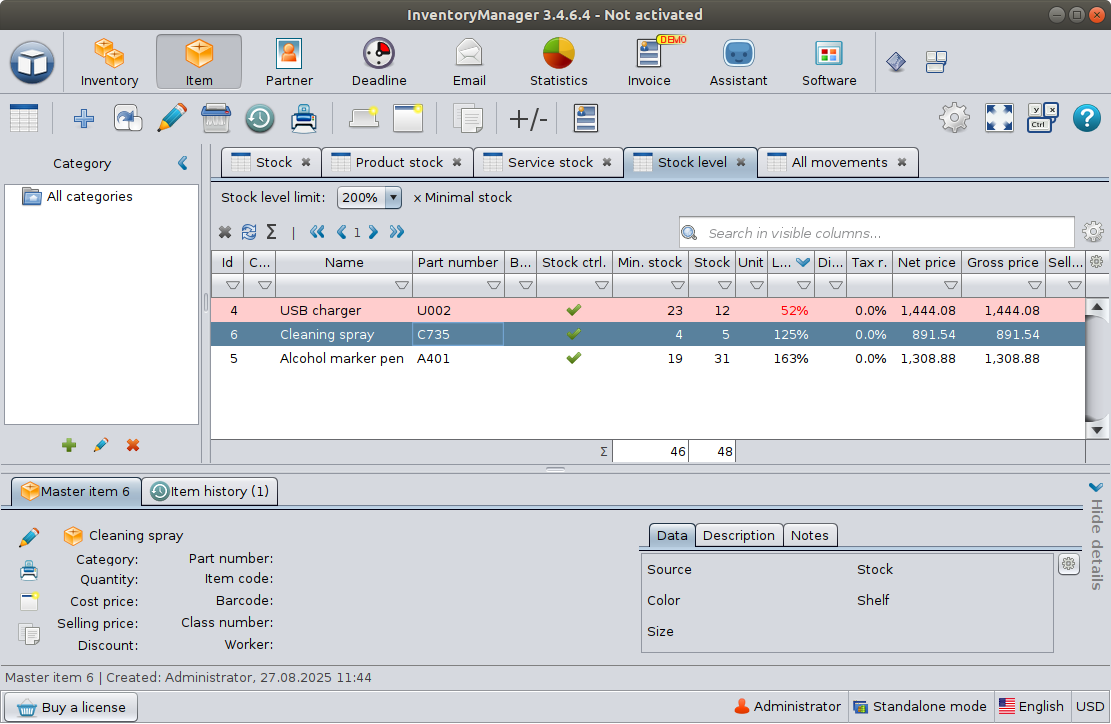Go to the next page arrow
The image size is (1111, 724).
click(373, 232)
